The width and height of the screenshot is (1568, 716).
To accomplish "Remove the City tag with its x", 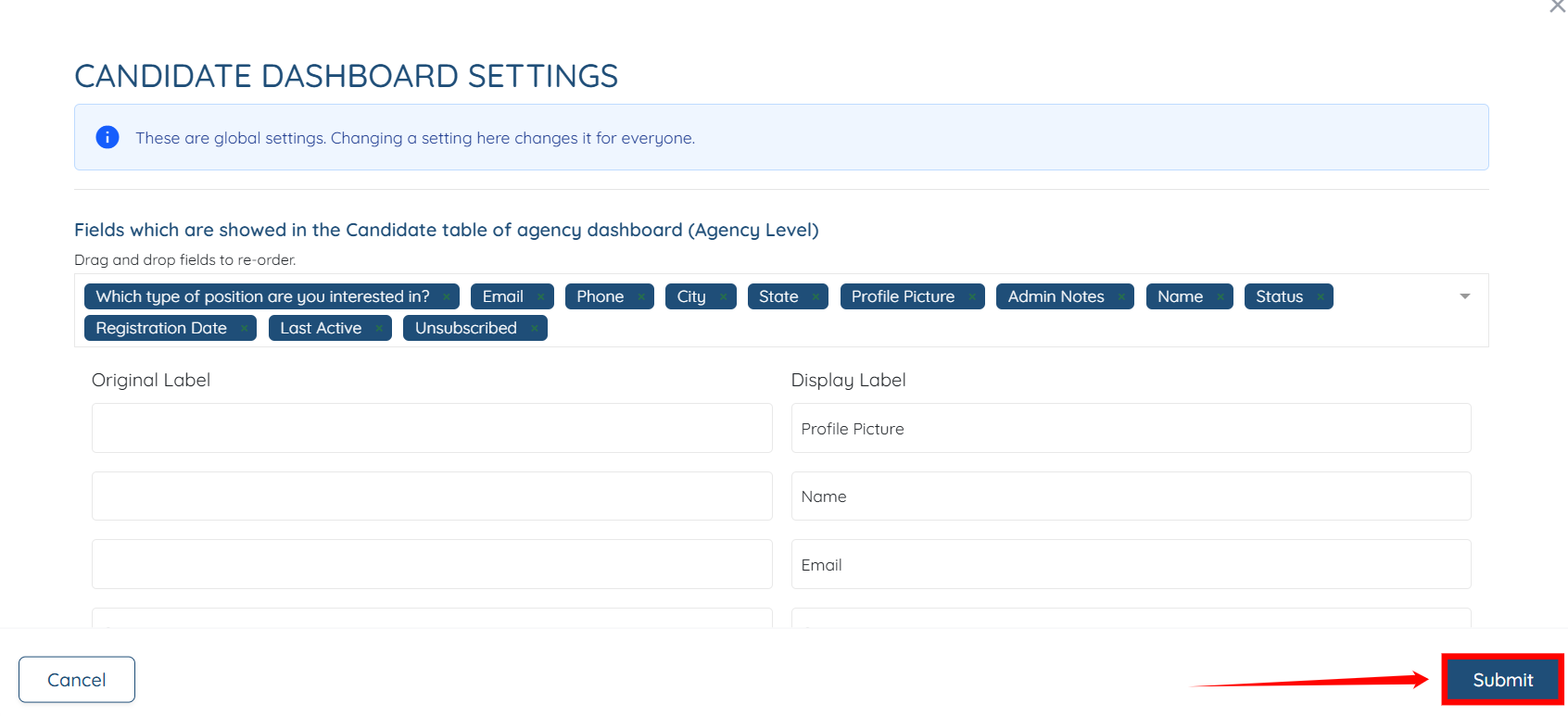I will click(723, 297).
